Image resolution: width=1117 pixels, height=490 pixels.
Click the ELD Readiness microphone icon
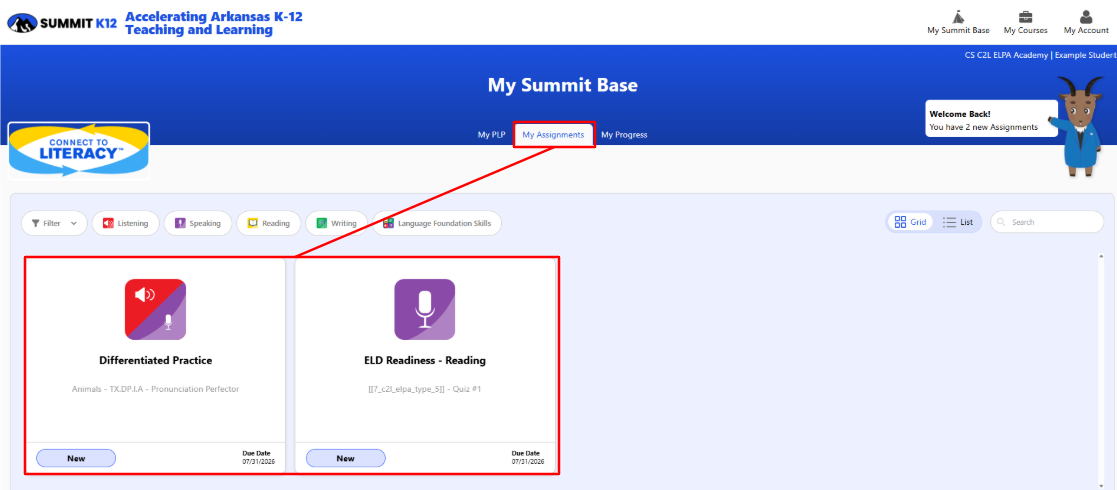pyautogui.click(x=424, y=310)
